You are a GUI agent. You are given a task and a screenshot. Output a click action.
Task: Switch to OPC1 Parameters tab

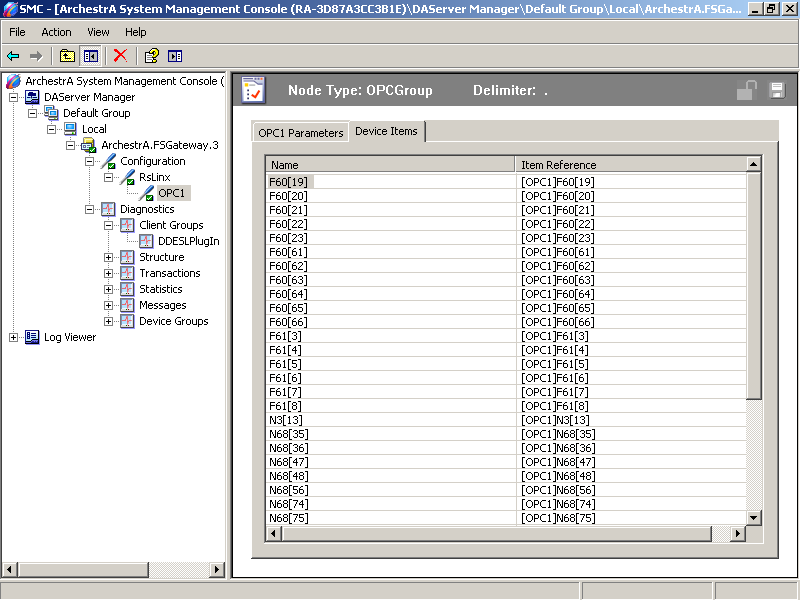pyautogui.click(x=300, y=132)
